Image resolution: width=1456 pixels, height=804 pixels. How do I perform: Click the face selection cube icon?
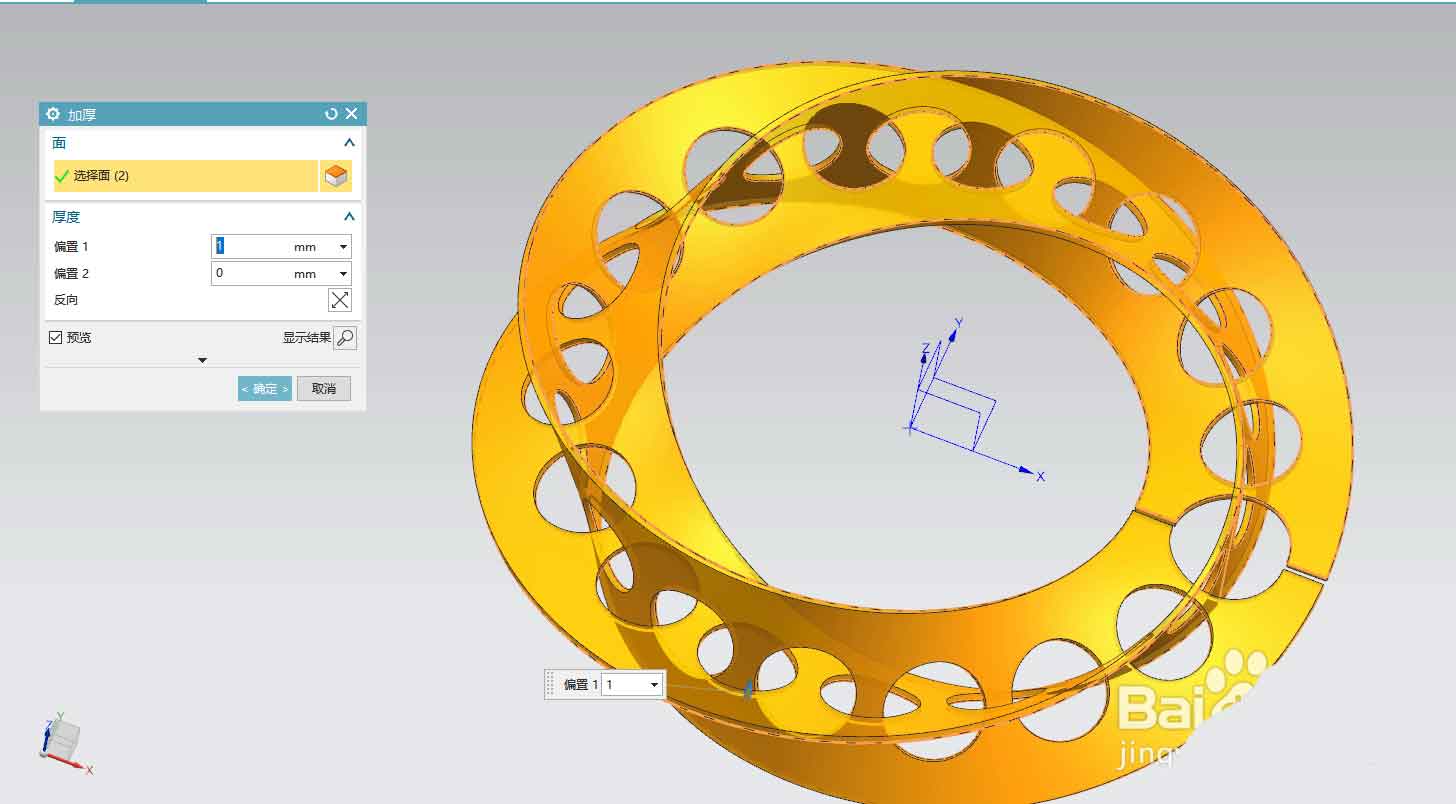[x=336, y=176]
